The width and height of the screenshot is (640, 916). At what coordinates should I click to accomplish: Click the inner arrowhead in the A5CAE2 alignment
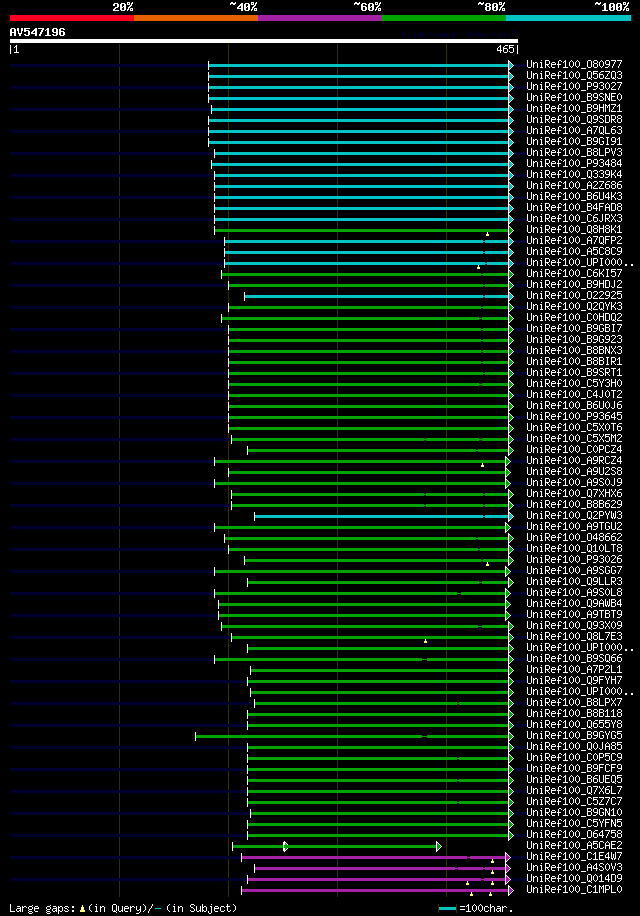[286, 846]
